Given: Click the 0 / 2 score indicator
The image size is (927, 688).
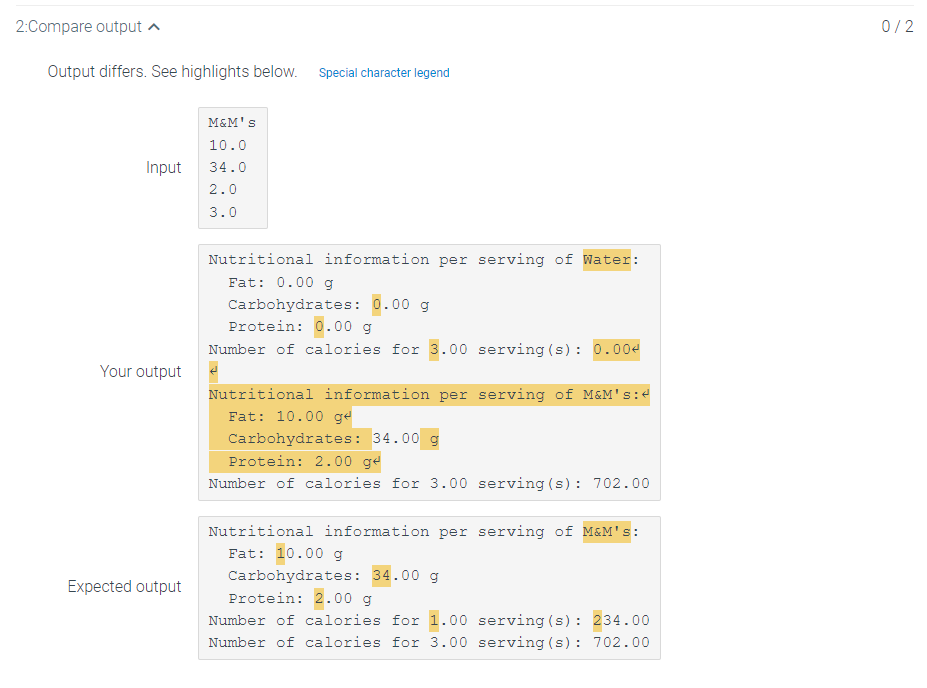Looking at the screenshot, I should click(897, 27).
